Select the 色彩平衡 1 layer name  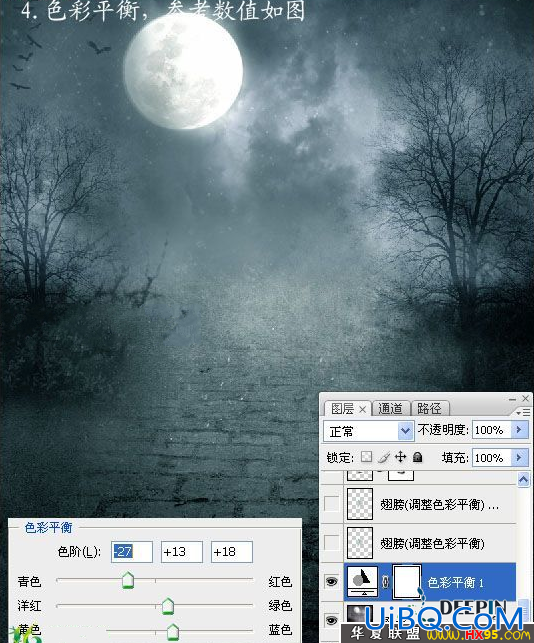click(x=455, y=582)
